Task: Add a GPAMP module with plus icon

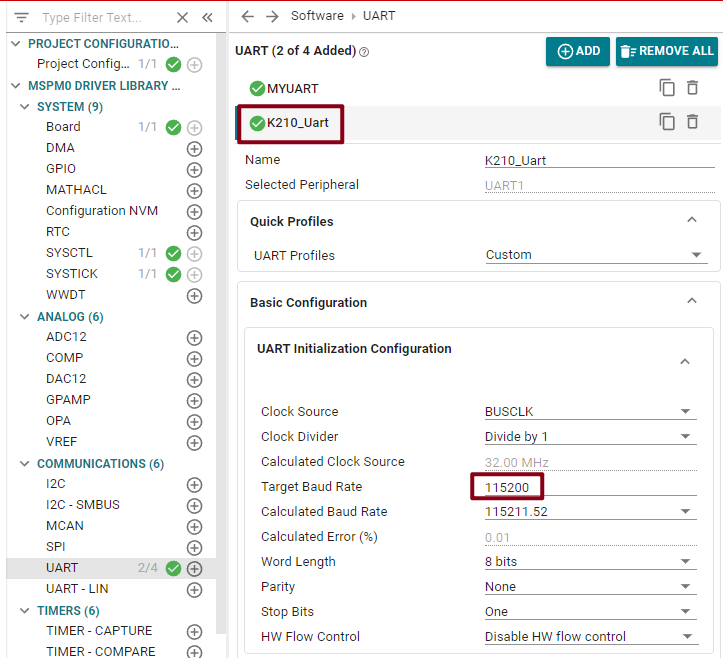Action: coord(194,401)
